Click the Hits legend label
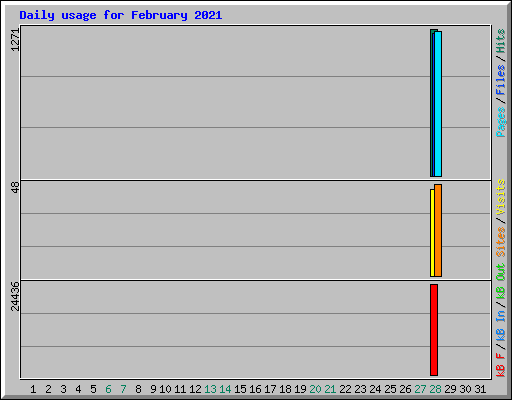The image size is (512, 400). 500,41
